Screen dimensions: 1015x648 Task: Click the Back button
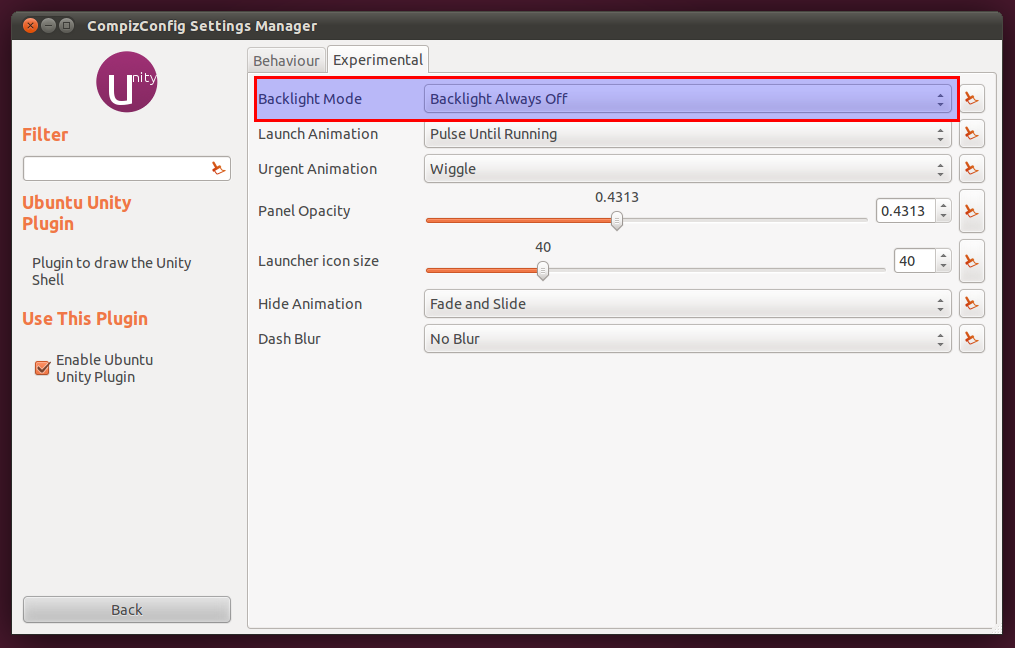[127, 609]
